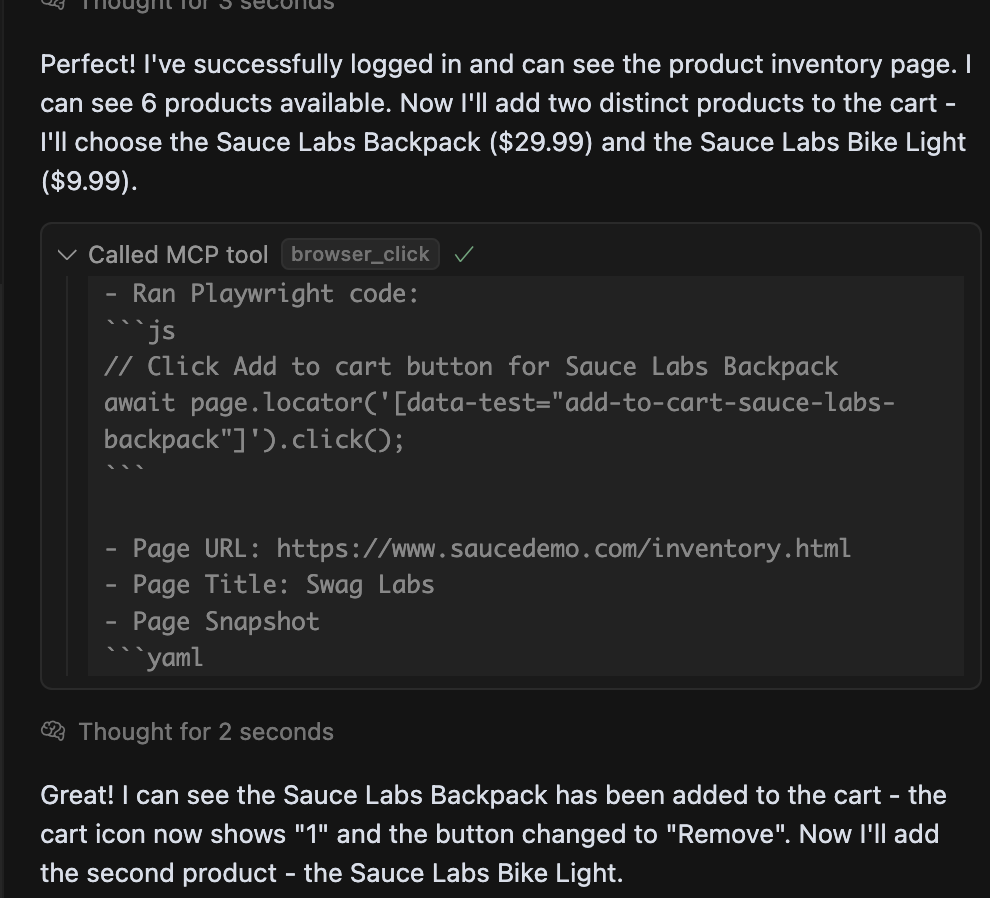The height and width of the screenshot is (898, 990).
Task: Collapse the Called MCP tool chevron
Action: 67,255
